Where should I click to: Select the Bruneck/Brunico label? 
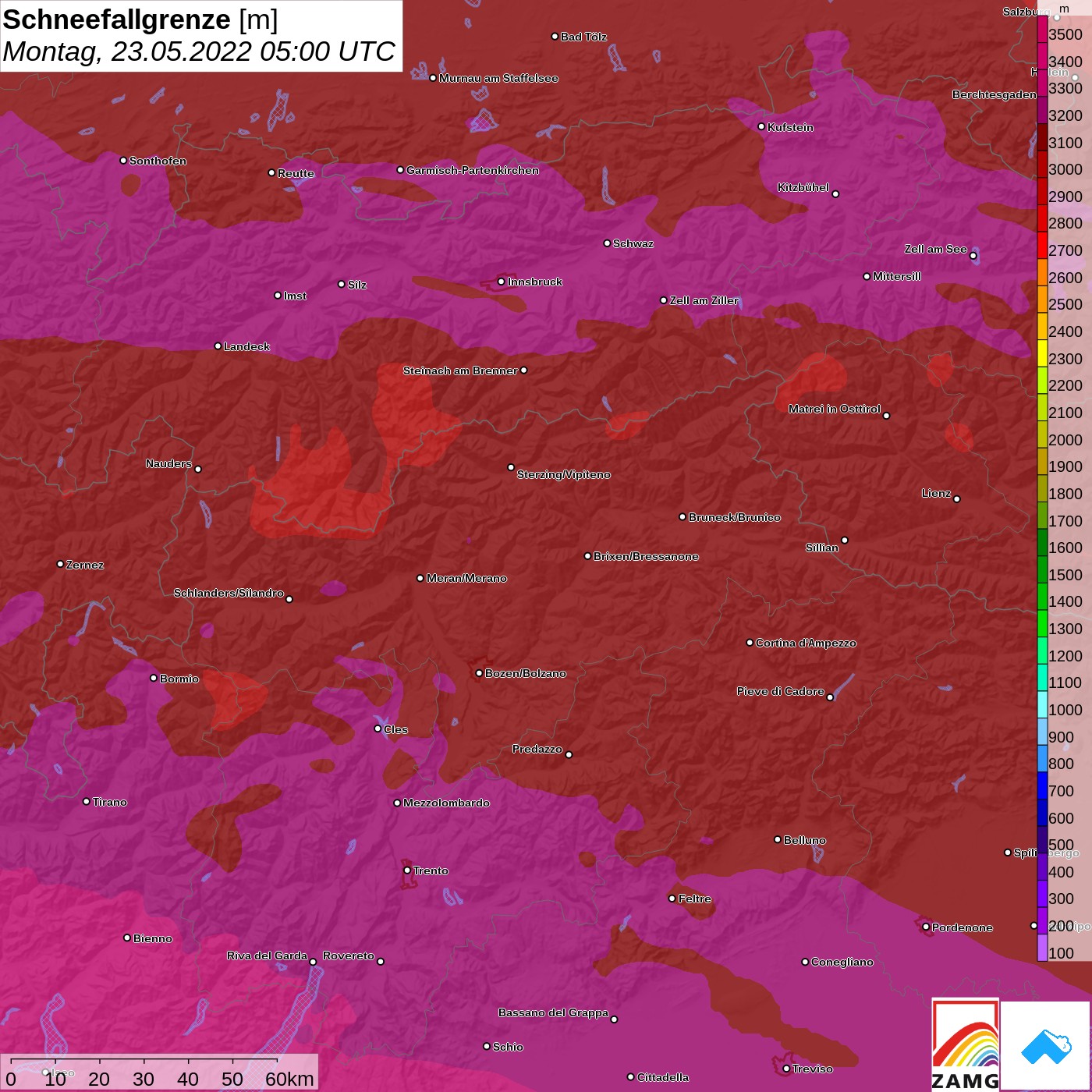pos(734,517)
